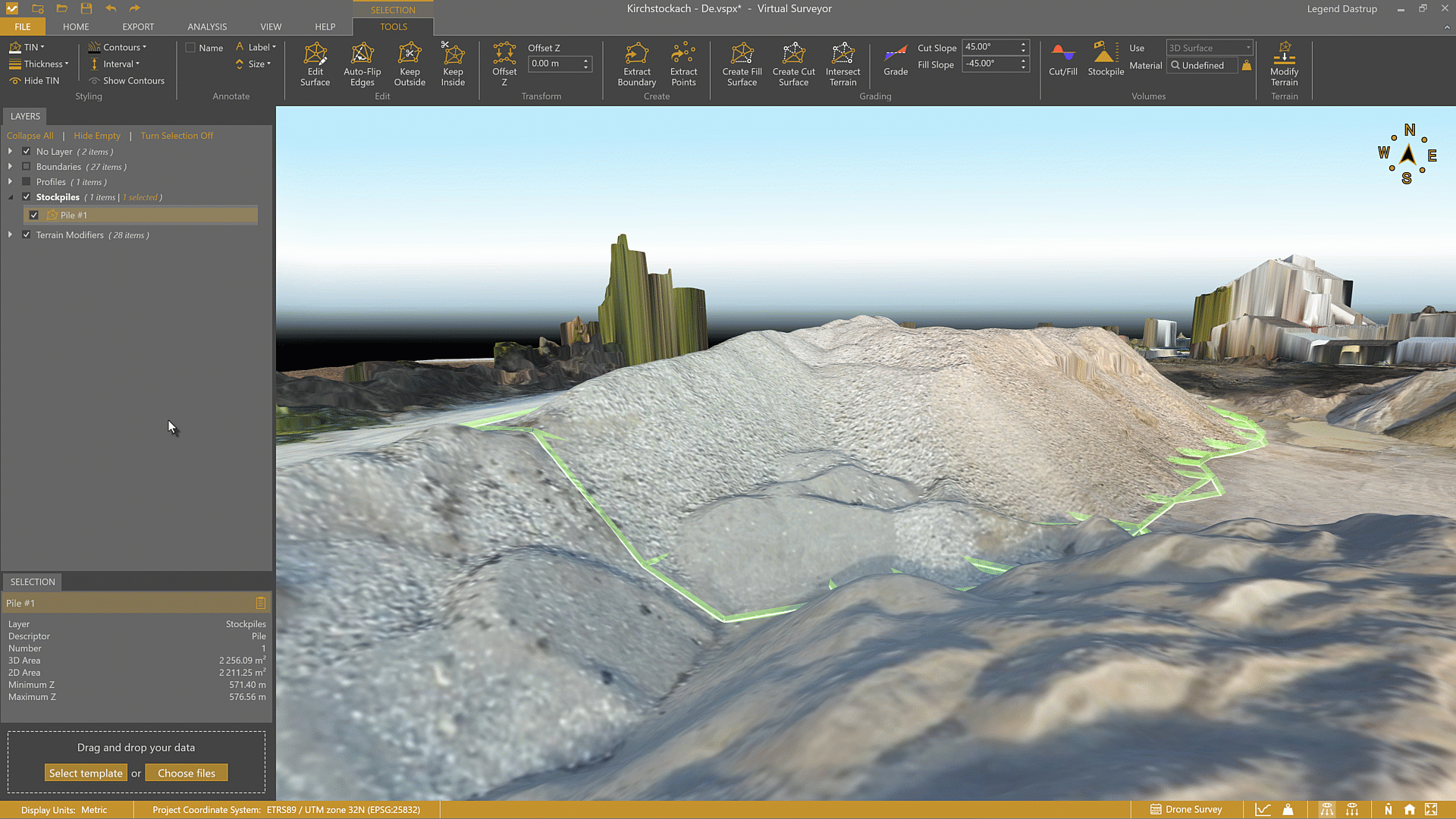Select the Edit Surface tool
The image size is (1456, 819).
[315, 64]
